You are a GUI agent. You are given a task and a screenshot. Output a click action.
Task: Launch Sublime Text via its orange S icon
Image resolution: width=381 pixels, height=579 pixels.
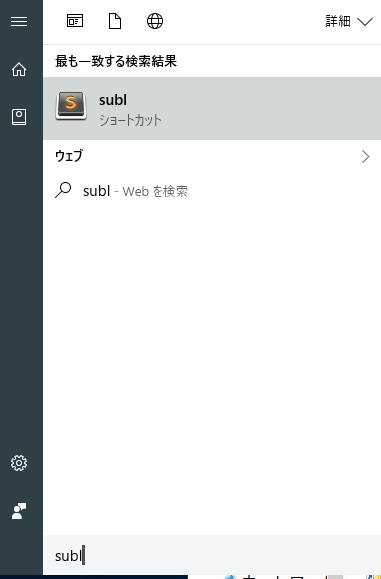tap(71, 106)
